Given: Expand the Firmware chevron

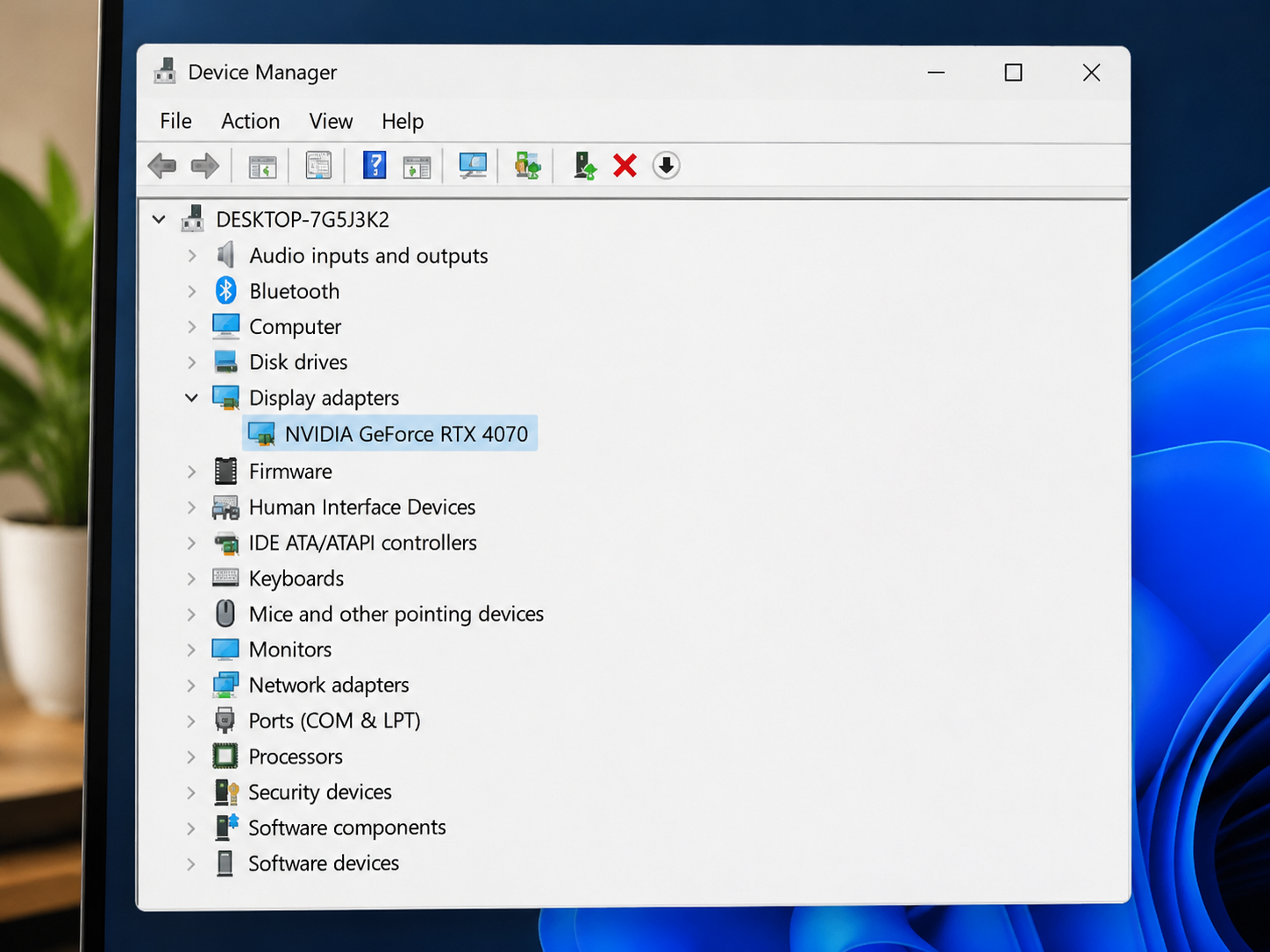Looking at the screenshot, I should tap(192, 472).
